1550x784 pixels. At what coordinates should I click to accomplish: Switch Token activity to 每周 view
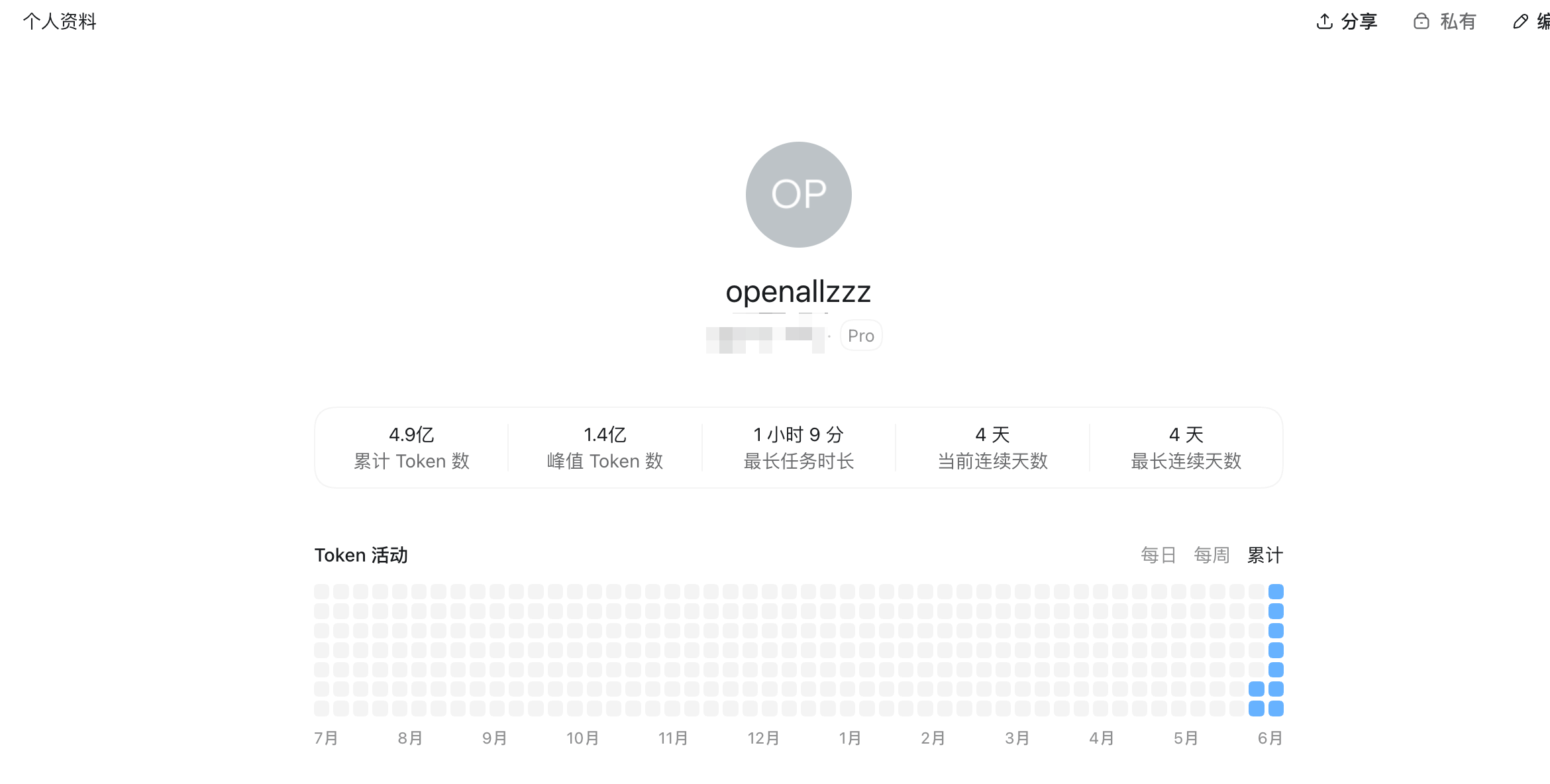pos(1212,555)
